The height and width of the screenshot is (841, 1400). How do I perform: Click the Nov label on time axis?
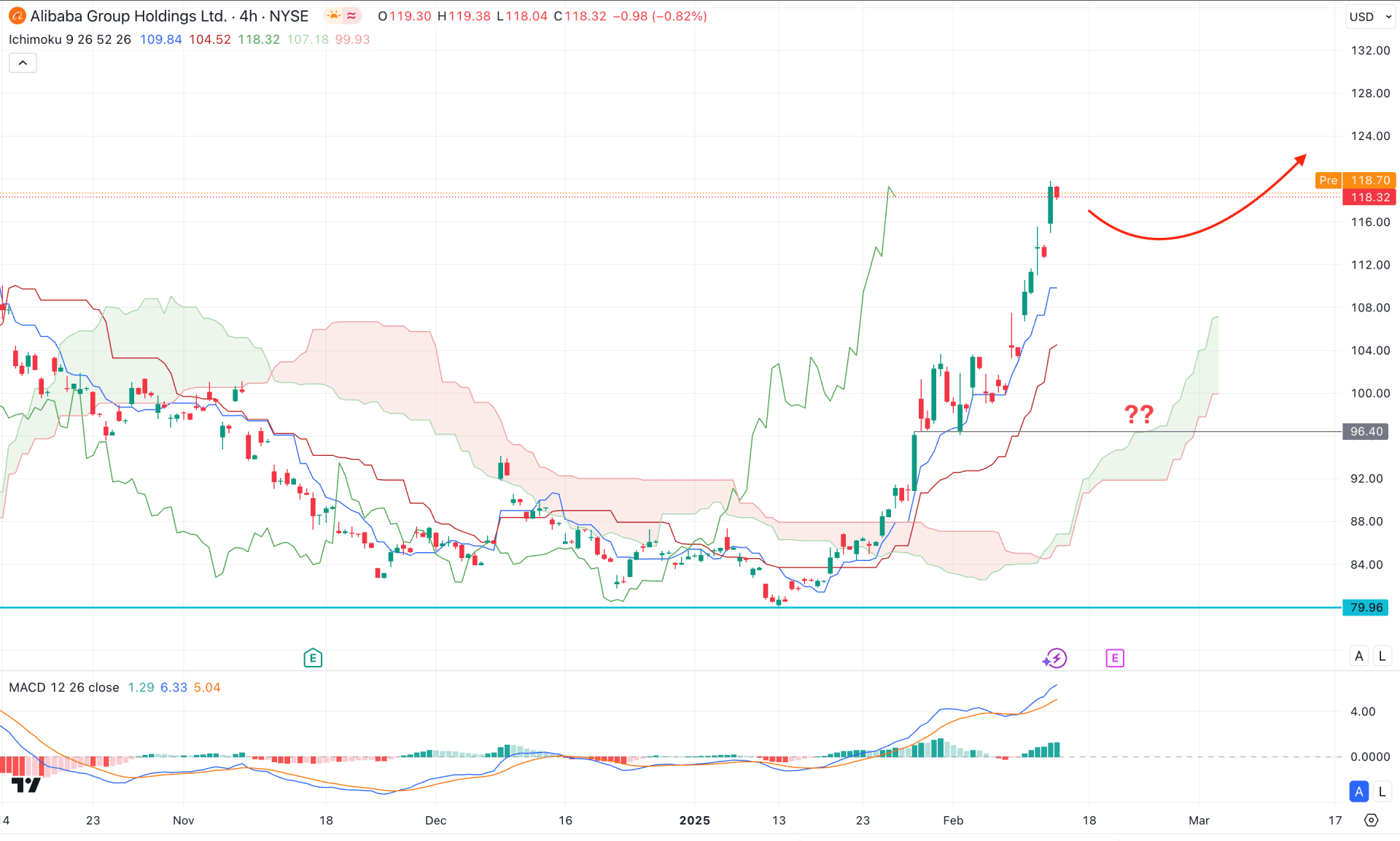[x=184, y=821]
